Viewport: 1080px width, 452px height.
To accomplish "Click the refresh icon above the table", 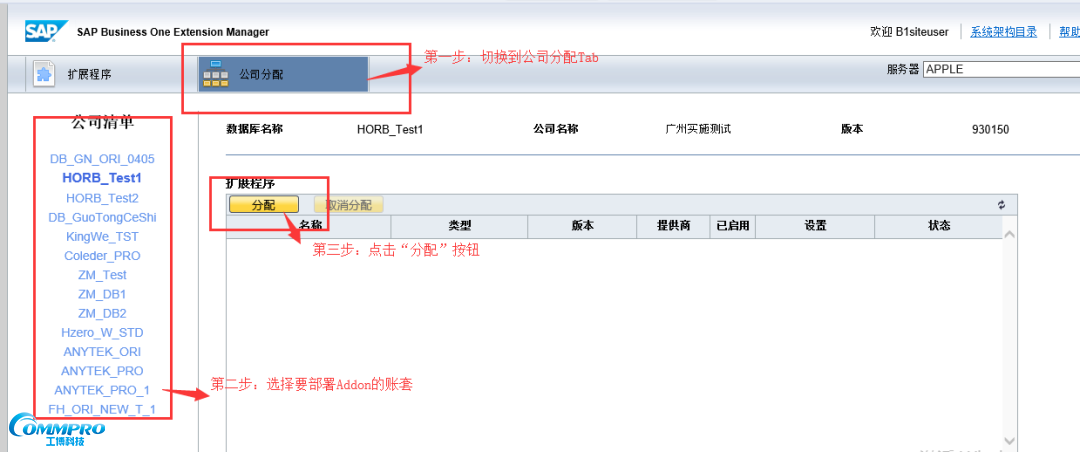I will tap(1001, 205).
